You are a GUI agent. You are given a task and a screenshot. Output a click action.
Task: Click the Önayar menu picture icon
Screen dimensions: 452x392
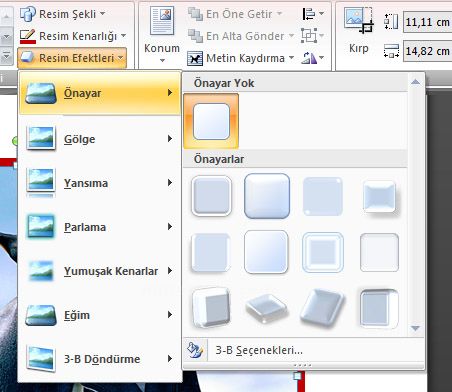(x=41, y=94)
